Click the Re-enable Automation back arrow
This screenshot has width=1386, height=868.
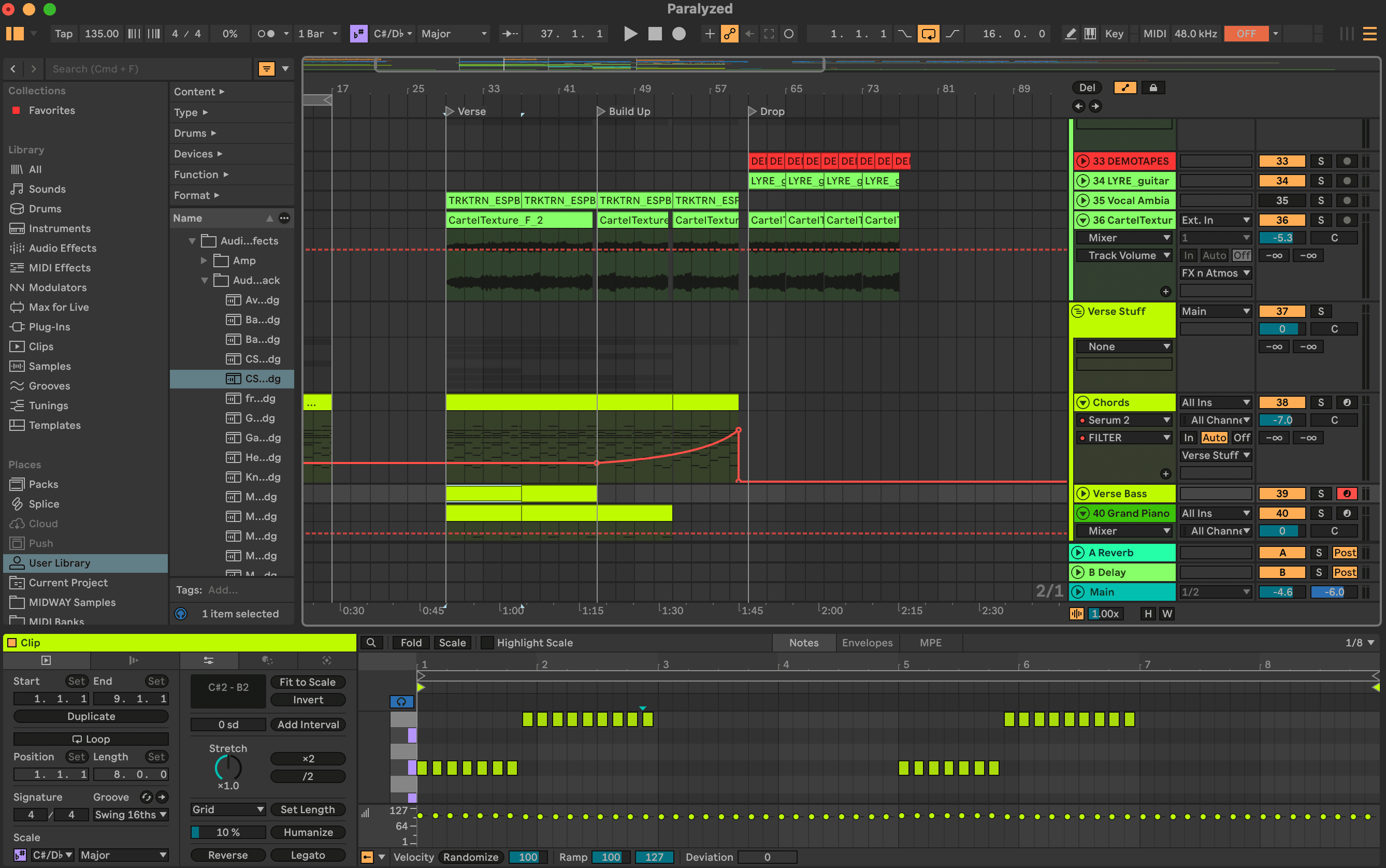[x=749, y=33]
